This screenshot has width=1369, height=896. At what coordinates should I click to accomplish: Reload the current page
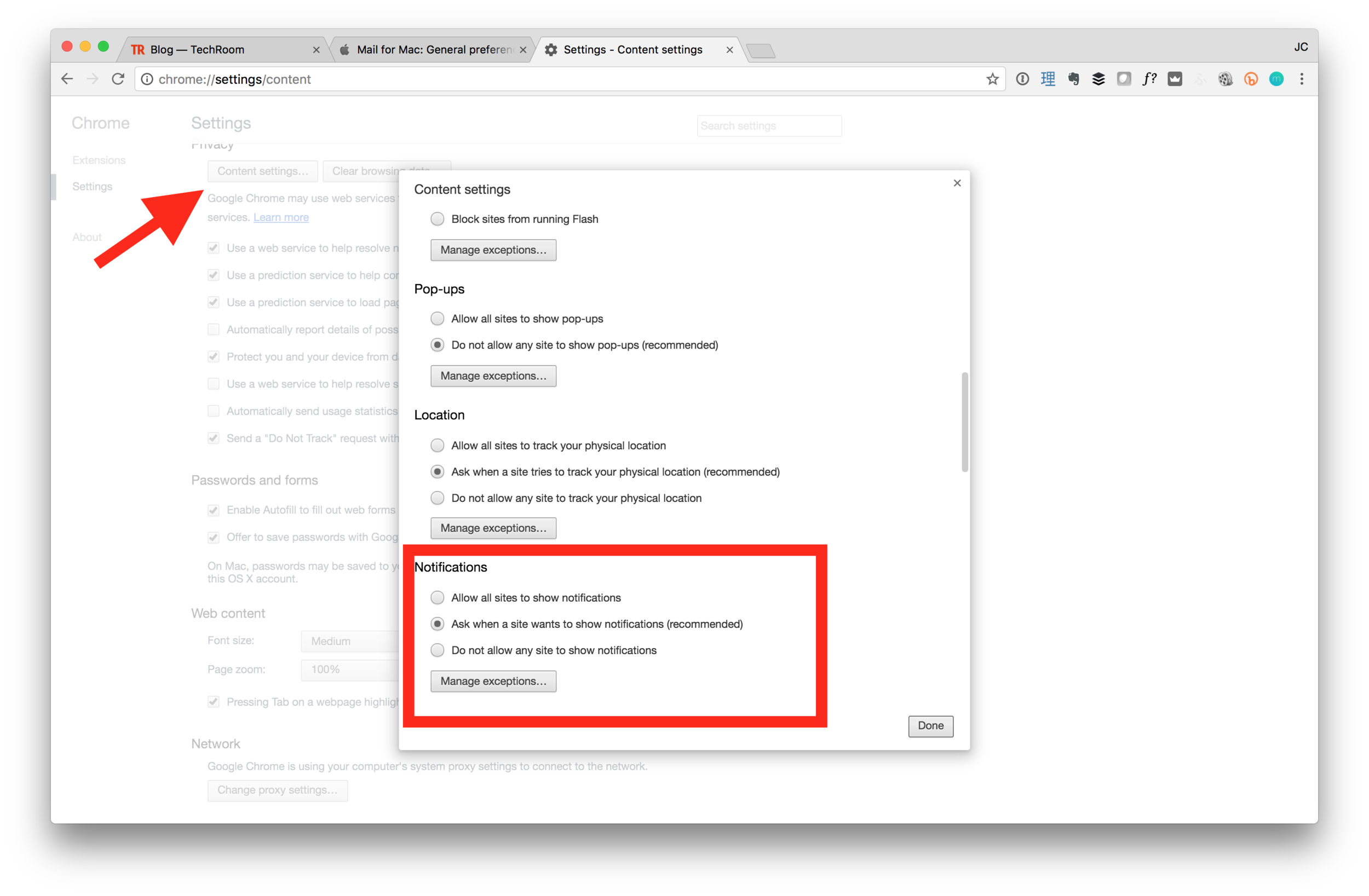tap(118, 79)
